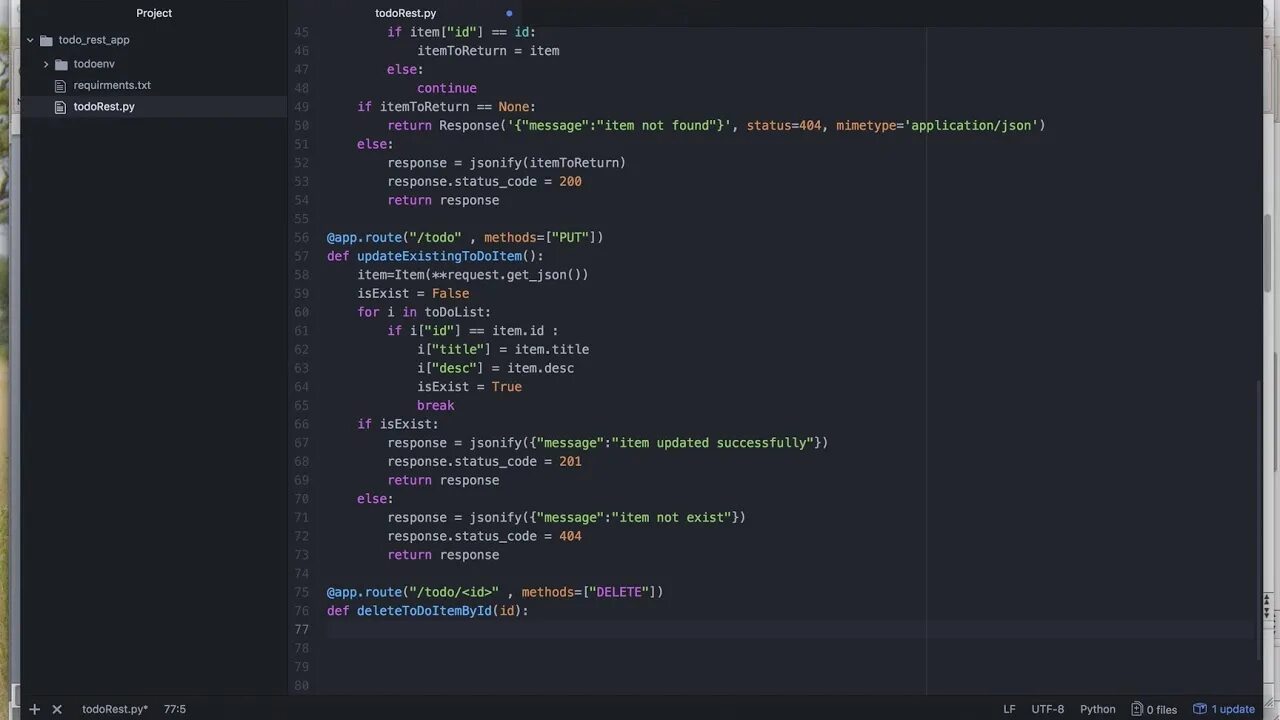
Task: Change LF line ending setting
Action: (1009, 709)
